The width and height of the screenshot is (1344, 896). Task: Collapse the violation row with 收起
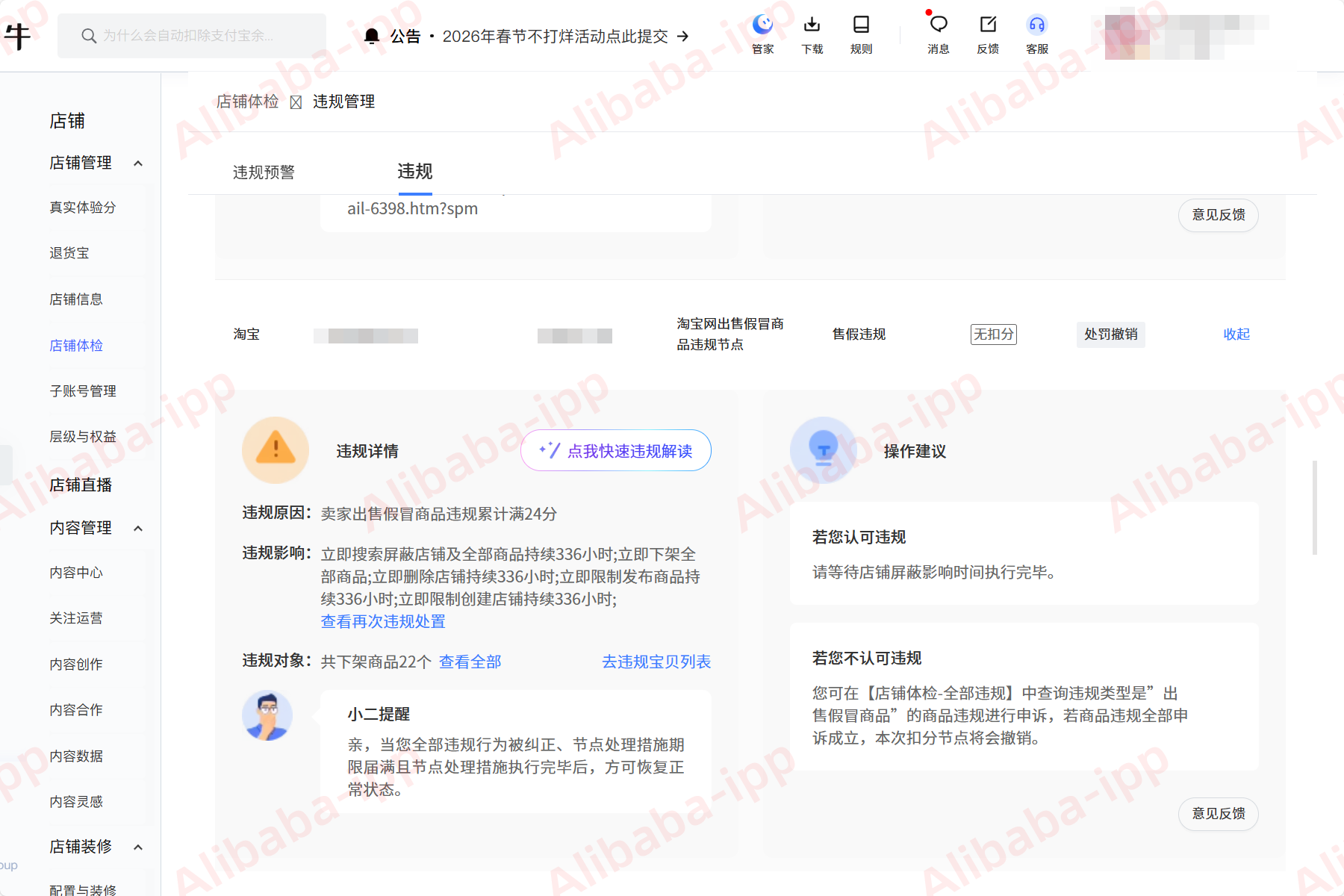1236,334
